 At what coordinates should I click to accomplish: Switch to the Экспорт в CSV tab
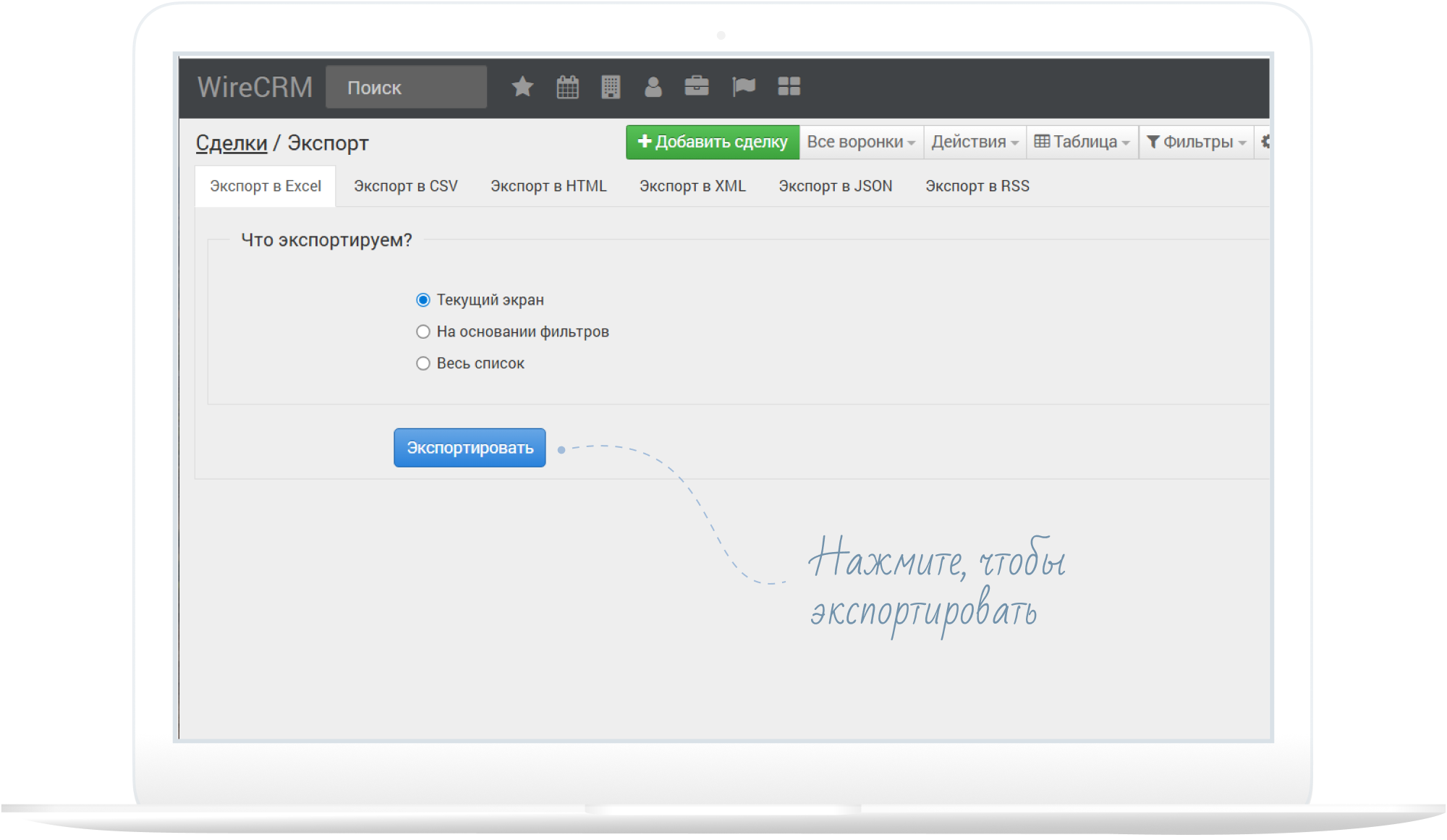pos(405,186)
